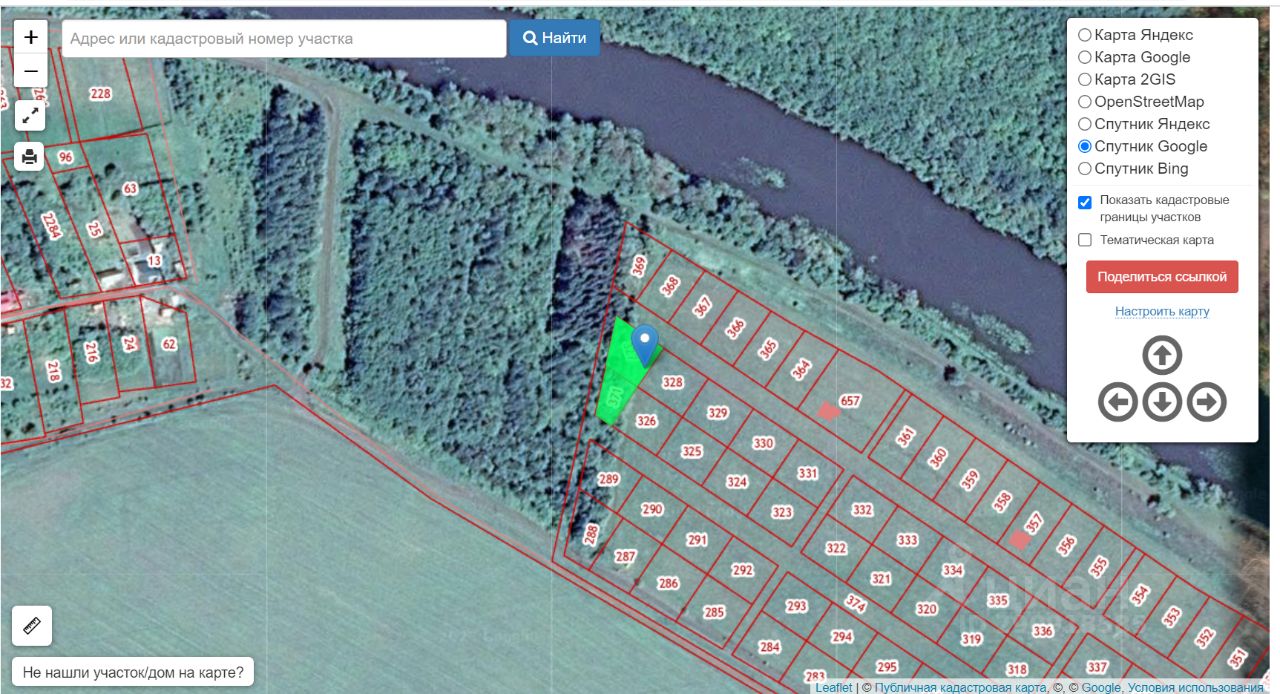This screenshot has height=694, width=1280.
Task: Click plot number 329
Action: 718,413
